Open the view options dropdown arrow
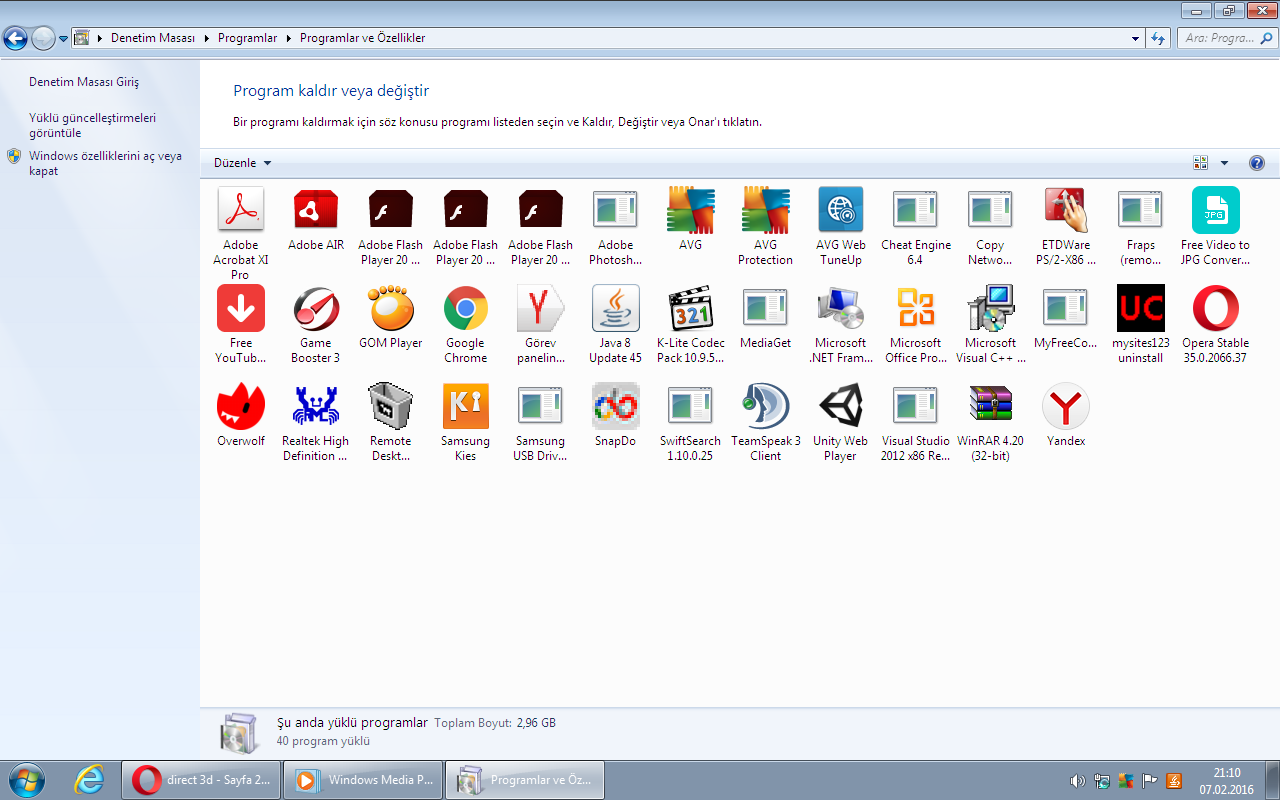 [x=1224, y=163]
